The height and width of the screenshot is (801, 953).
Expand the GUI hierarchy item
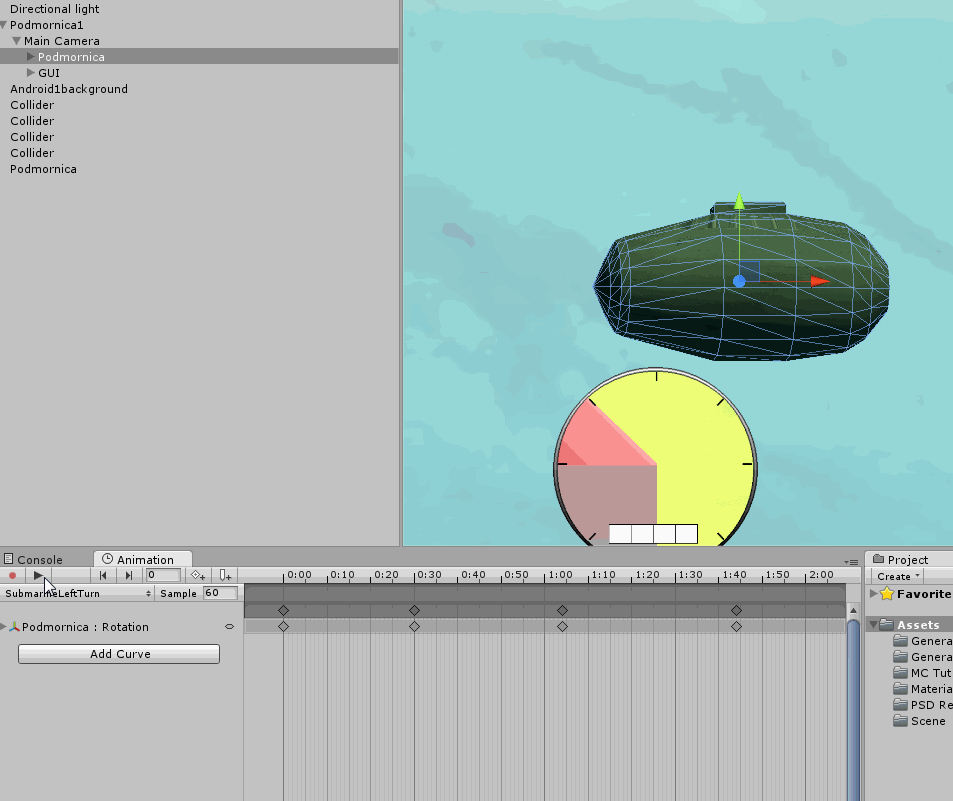tap(31, 73)
